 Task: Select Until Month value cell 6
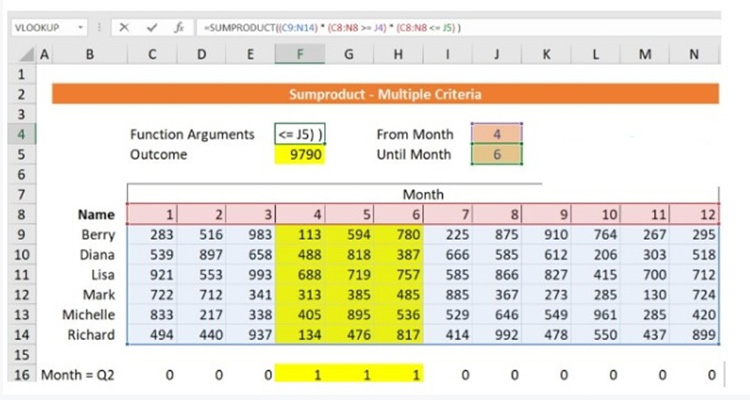point(497,155)
